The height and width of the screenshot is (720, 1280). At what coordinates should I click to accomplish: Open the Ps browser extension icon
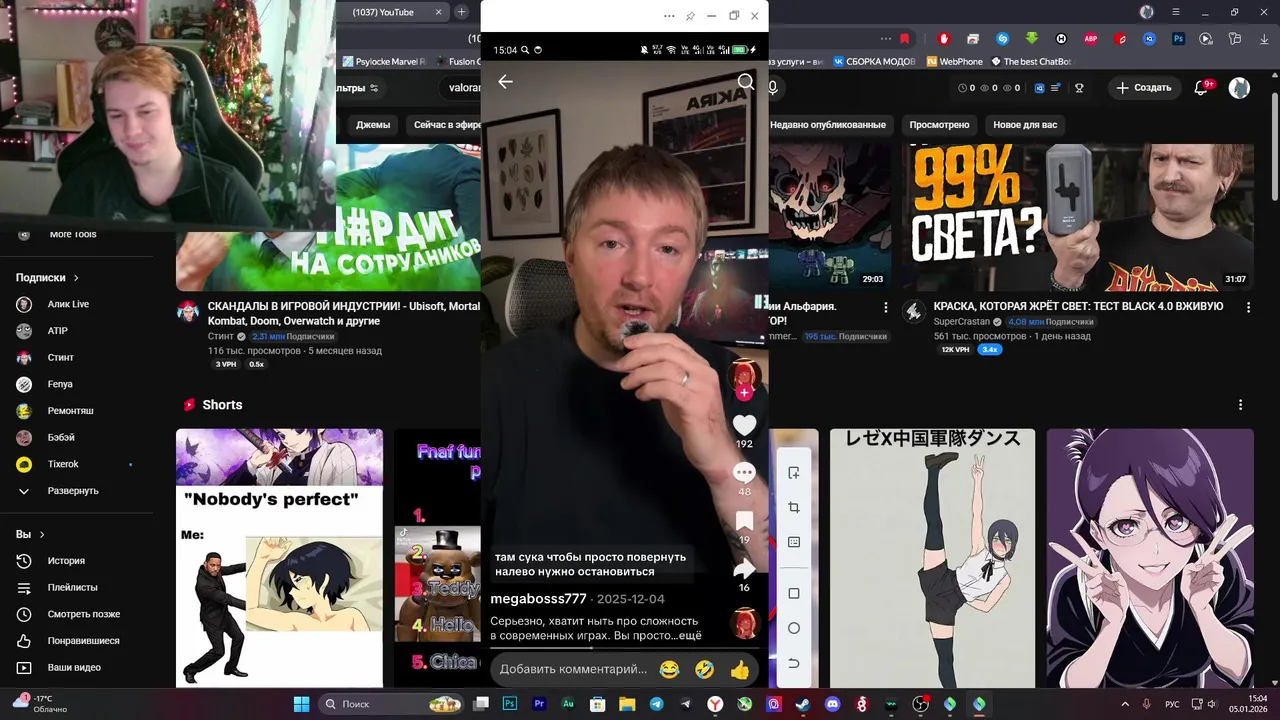(1179, 39)
